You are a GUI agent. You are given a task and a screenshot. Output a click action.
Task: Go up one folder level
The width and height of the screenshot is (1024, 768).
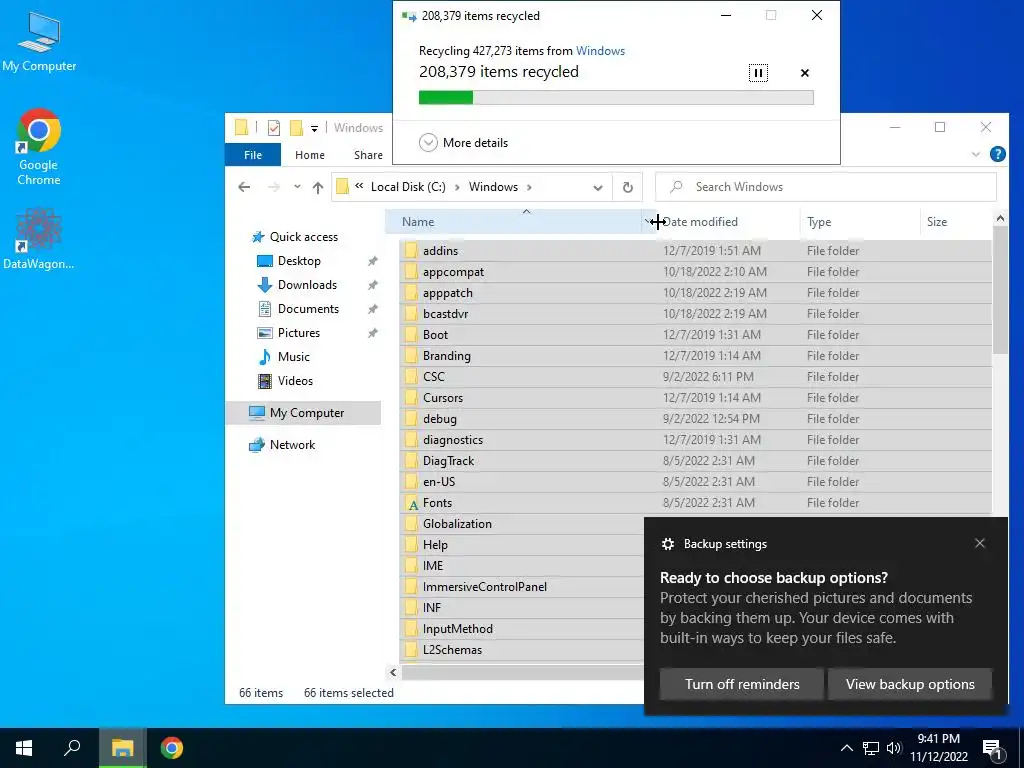click(x=318, y=187)
